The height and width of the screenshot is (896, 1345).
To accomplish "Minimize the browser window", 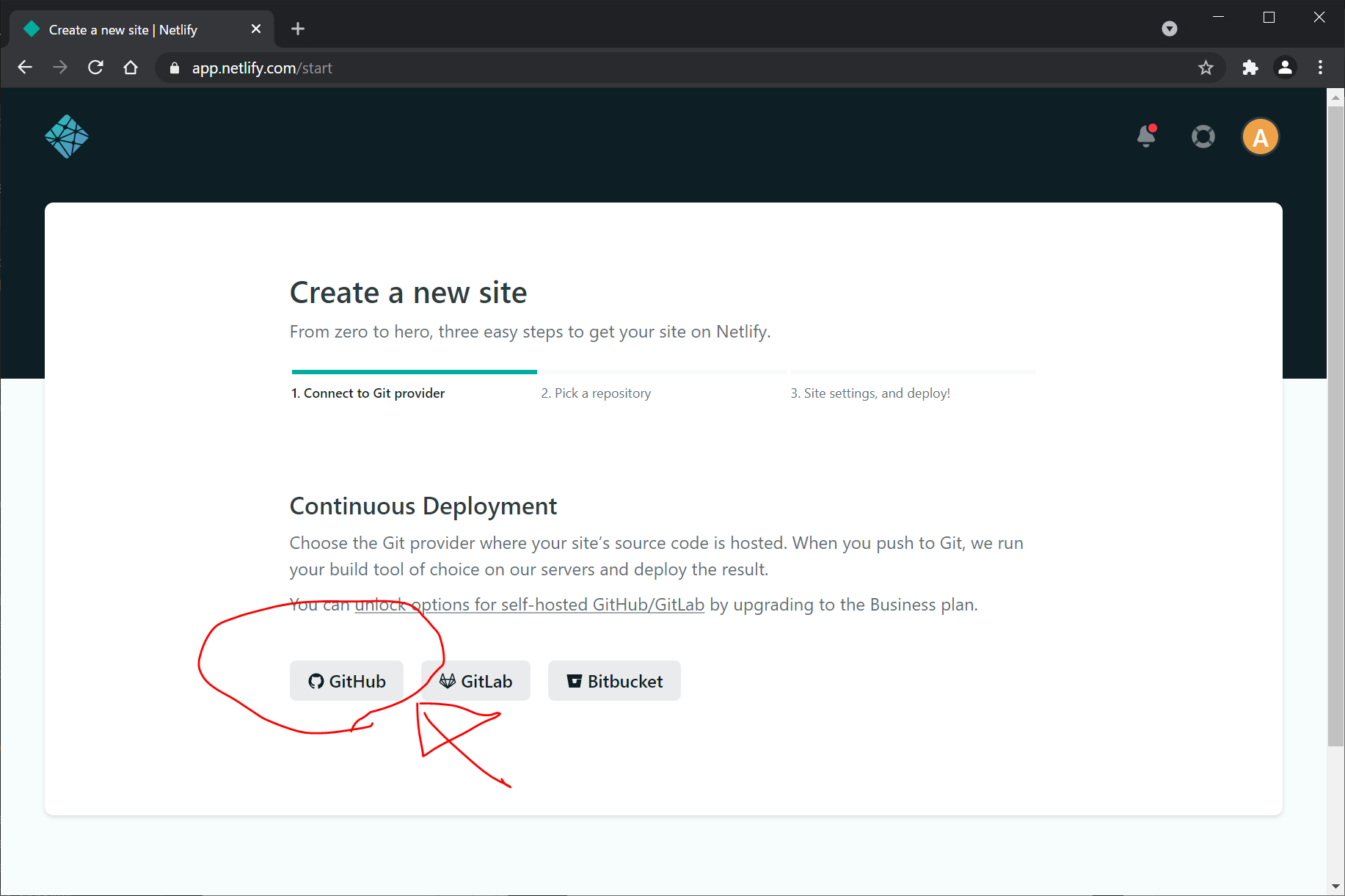I will 1219,17.
